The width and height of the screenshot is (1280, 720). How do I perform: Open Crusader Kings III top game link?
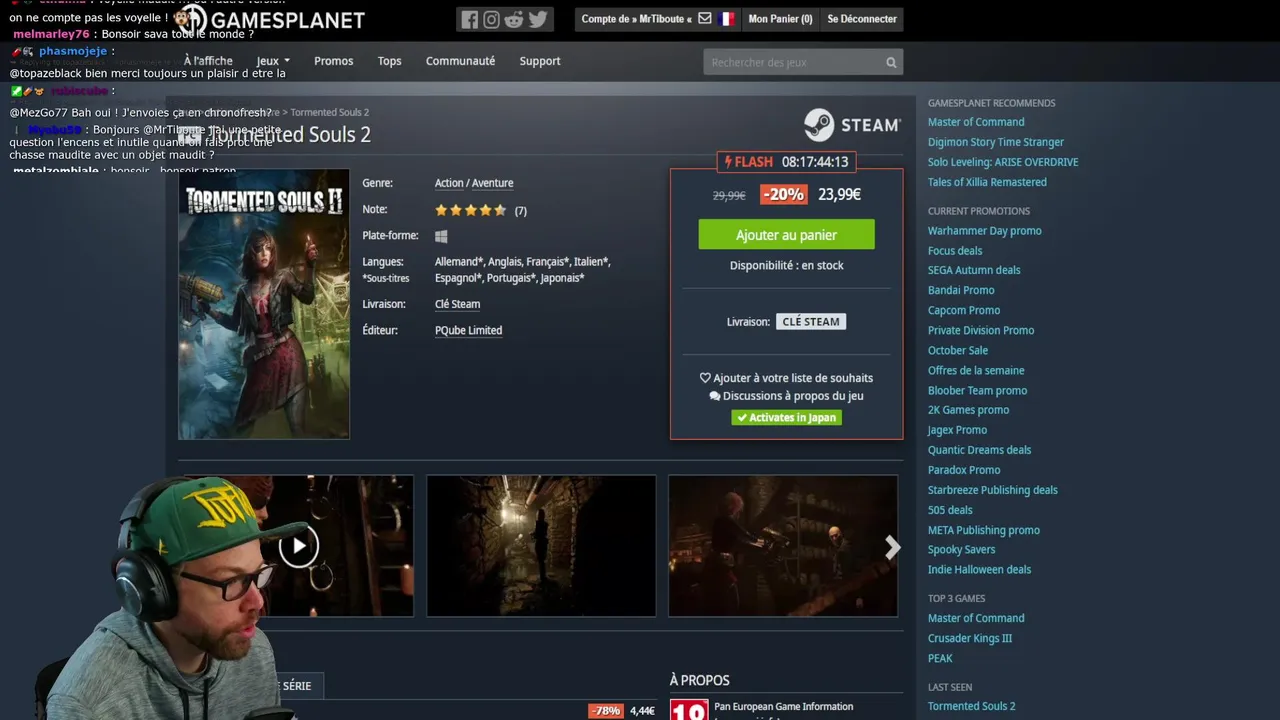pos(970,638)
